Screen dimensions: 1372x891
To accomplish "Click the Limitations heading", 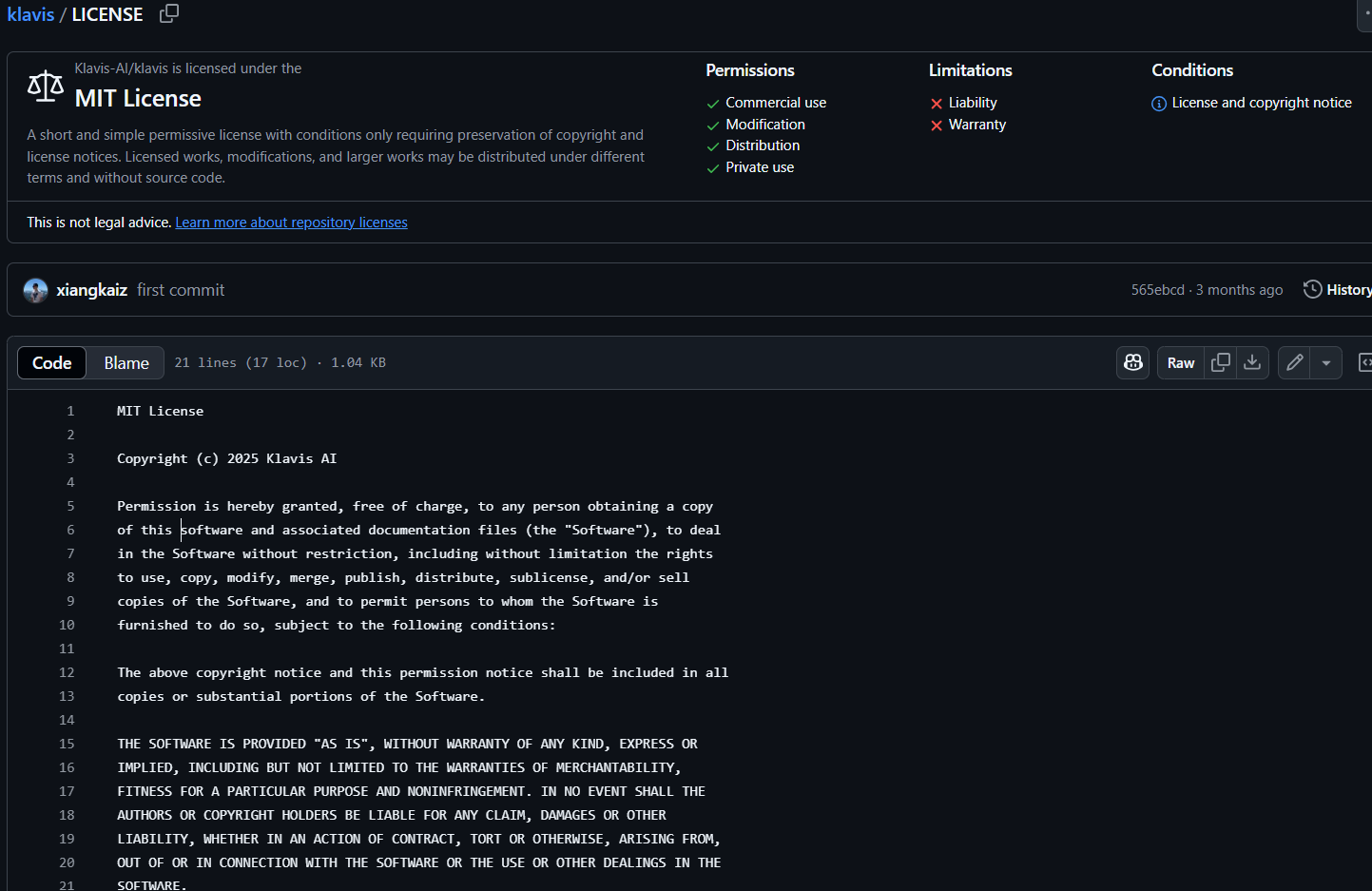I will point(970,70).
